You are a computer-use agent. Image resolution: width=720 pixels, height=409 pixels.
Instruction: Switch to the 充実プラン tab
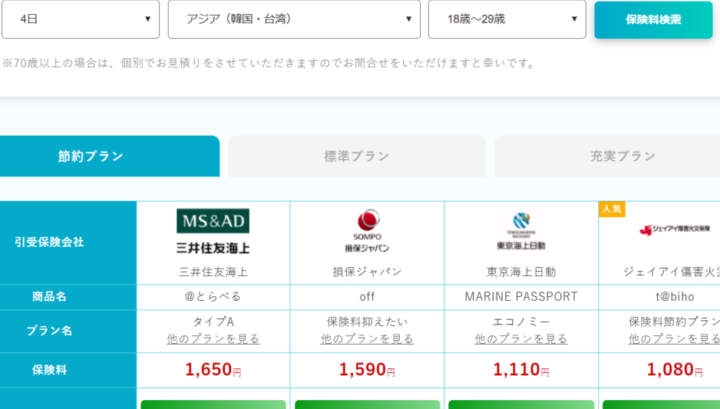[607, 156]
